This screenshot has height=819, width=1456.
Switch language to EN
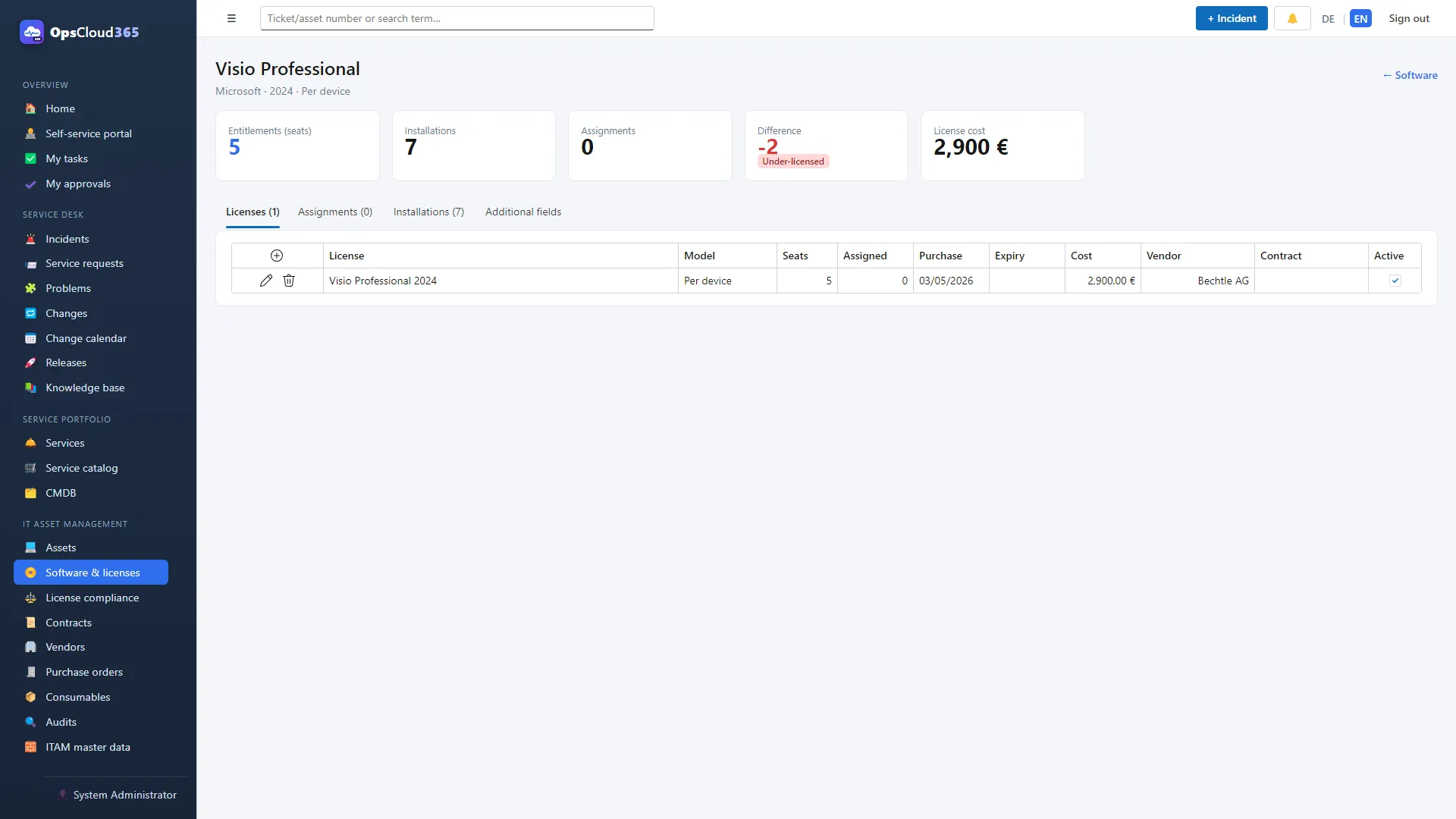pyautogui.click(x=1360, y=19)
